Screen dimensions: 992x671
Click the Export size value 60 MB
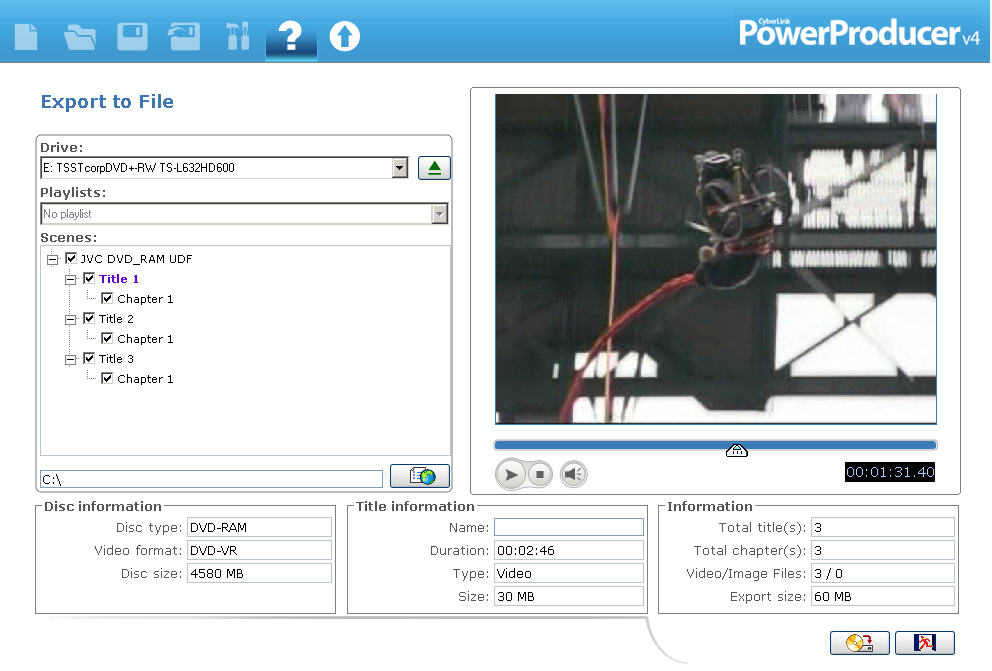tap(883, 596)
